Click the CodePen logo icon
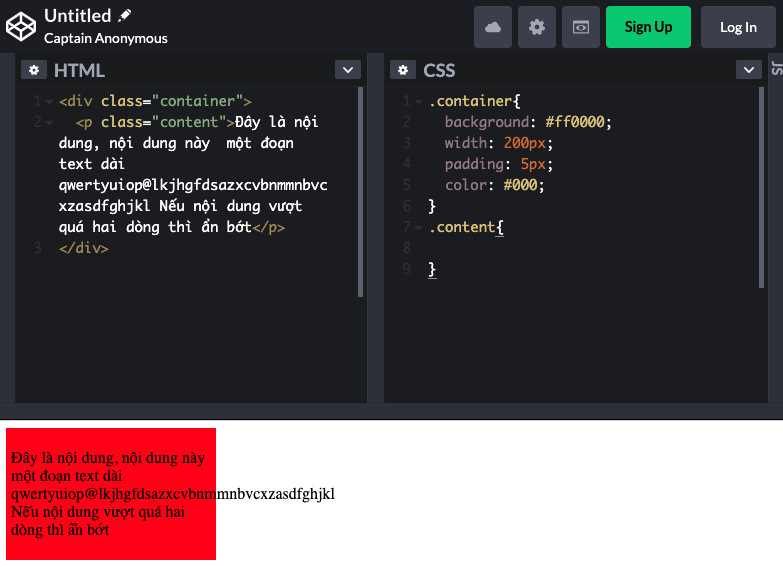 click(x=21, y=27)
